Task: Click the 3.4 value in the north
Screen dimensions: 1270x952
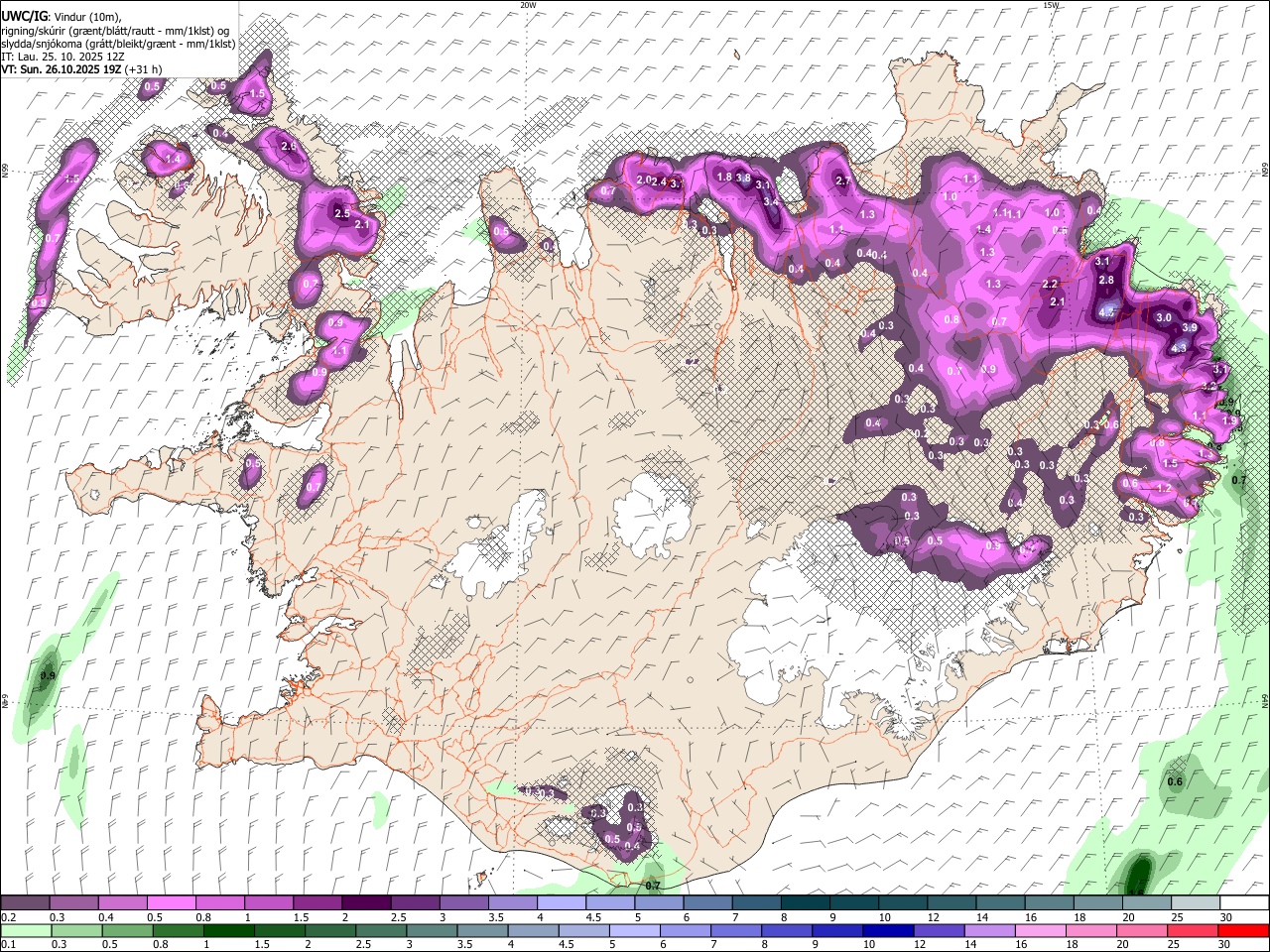Action: [772, 201]
